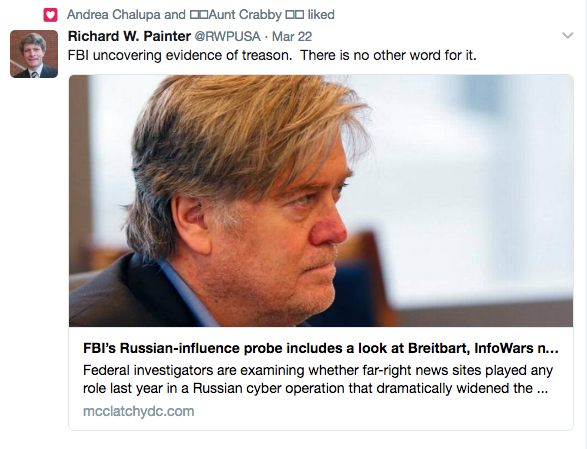Click the Federal investigators description text
The image size is (587, 449).
[x=317, y=379]
